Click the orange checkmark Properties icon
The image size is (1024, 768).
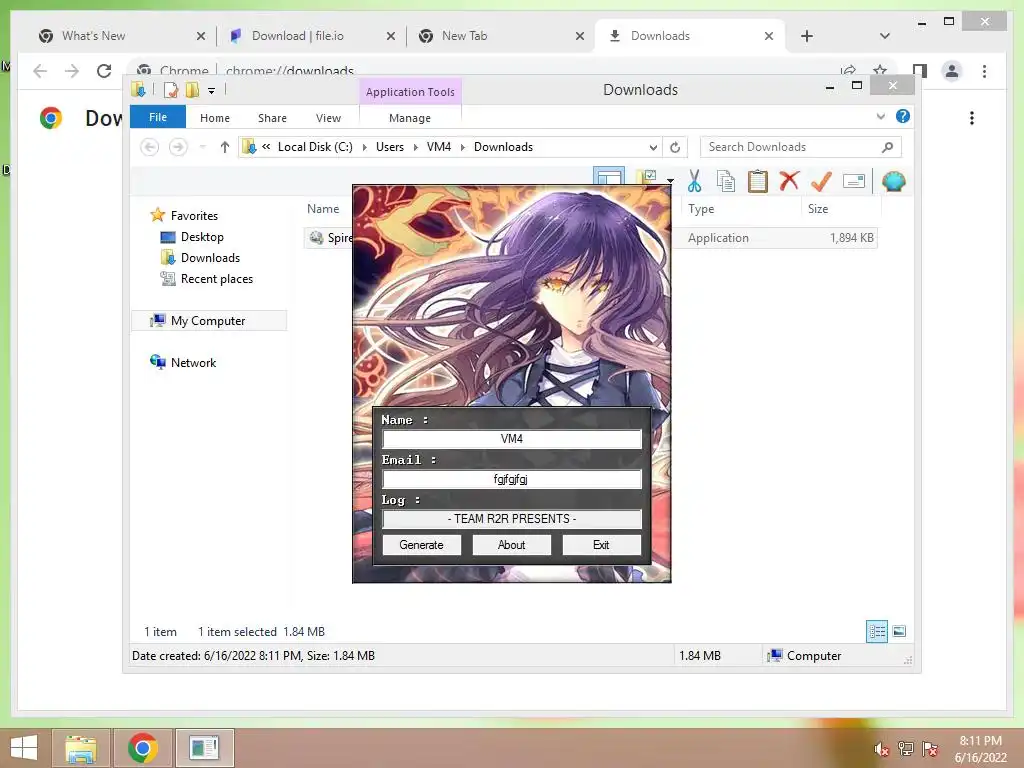821,181
